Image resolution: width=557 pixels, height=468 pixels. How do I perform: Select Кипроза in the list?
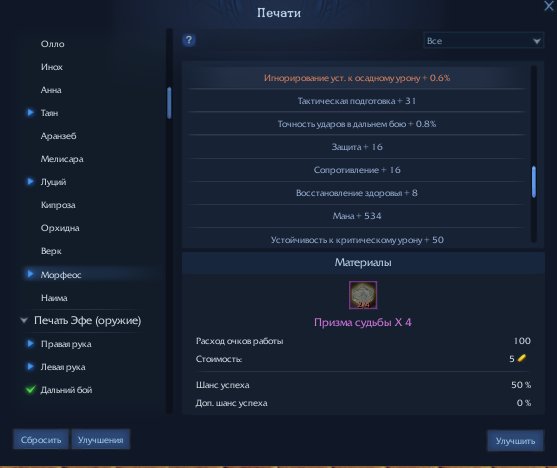58,205
